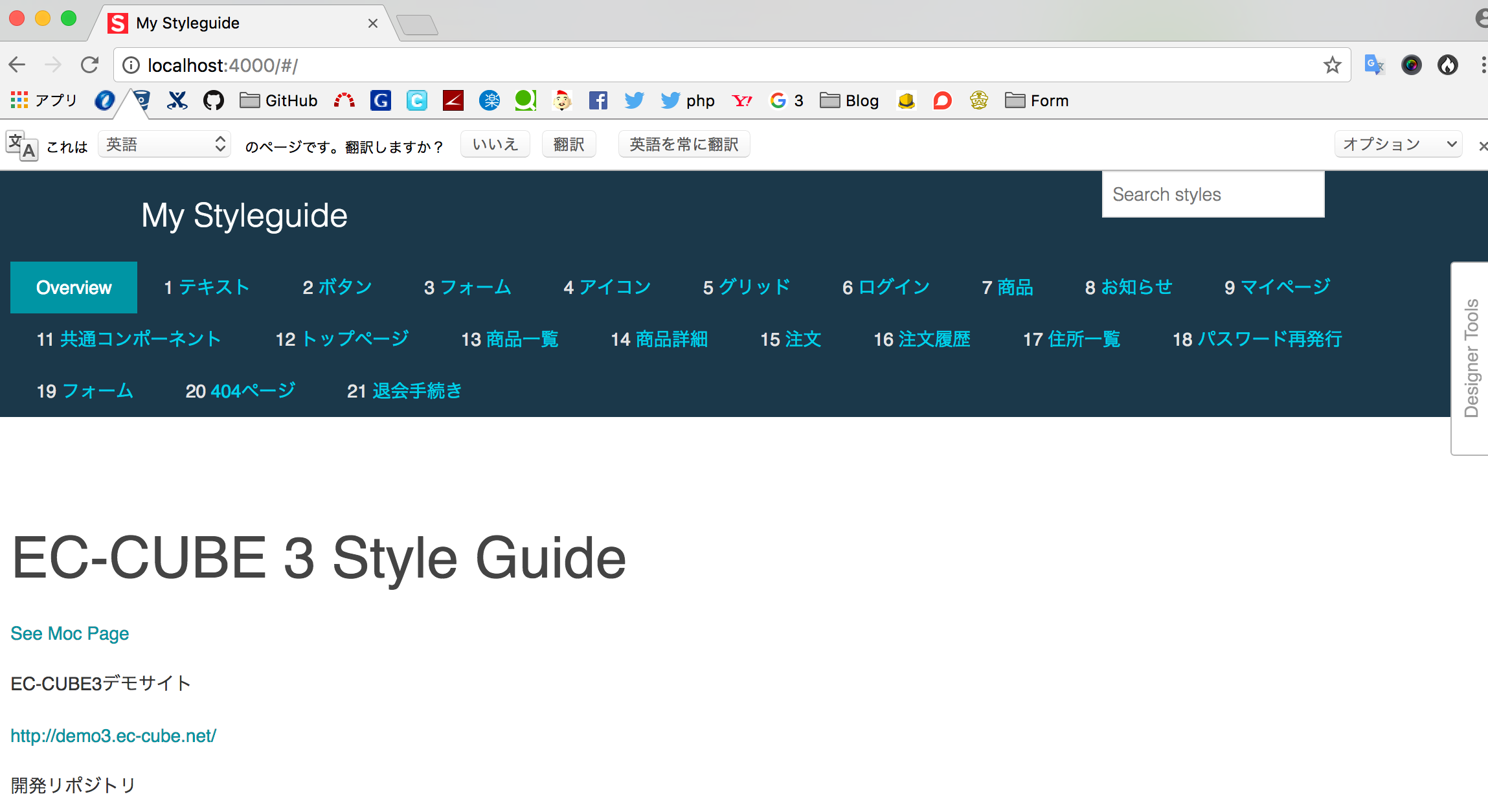
Task: Click the flame extension icon
Action: click(1448, 65)
